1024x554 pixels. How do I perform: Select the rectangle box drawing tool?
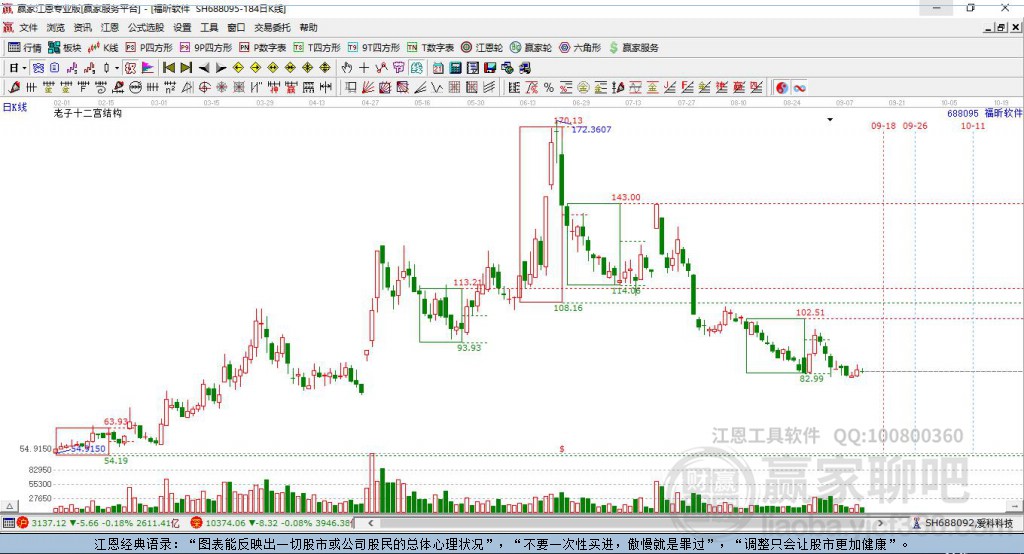[350, 87]
